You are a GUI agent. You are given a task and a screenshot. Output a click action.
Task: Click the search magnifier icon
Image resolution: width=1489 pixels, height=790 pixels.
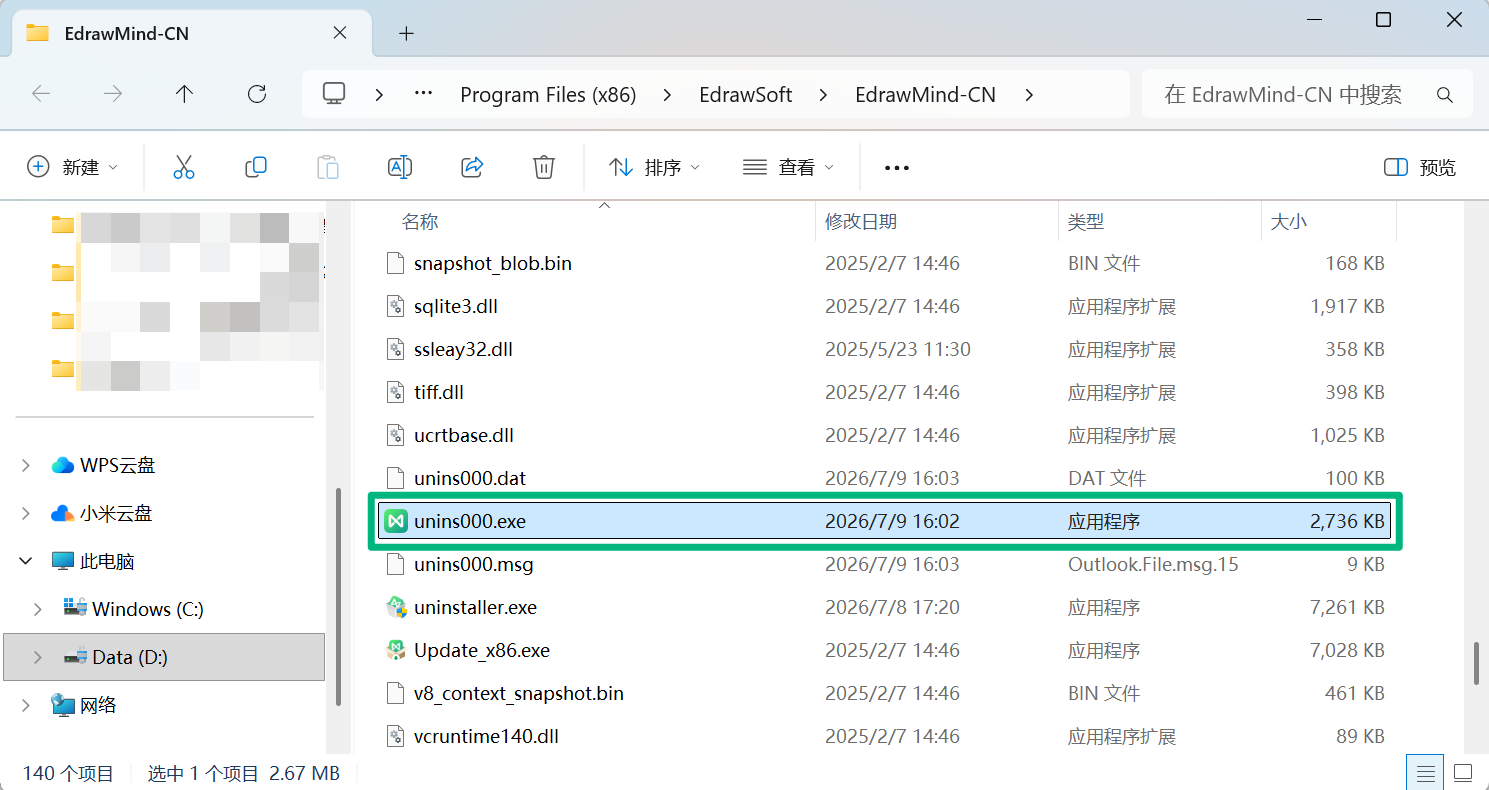(1444, 95)
